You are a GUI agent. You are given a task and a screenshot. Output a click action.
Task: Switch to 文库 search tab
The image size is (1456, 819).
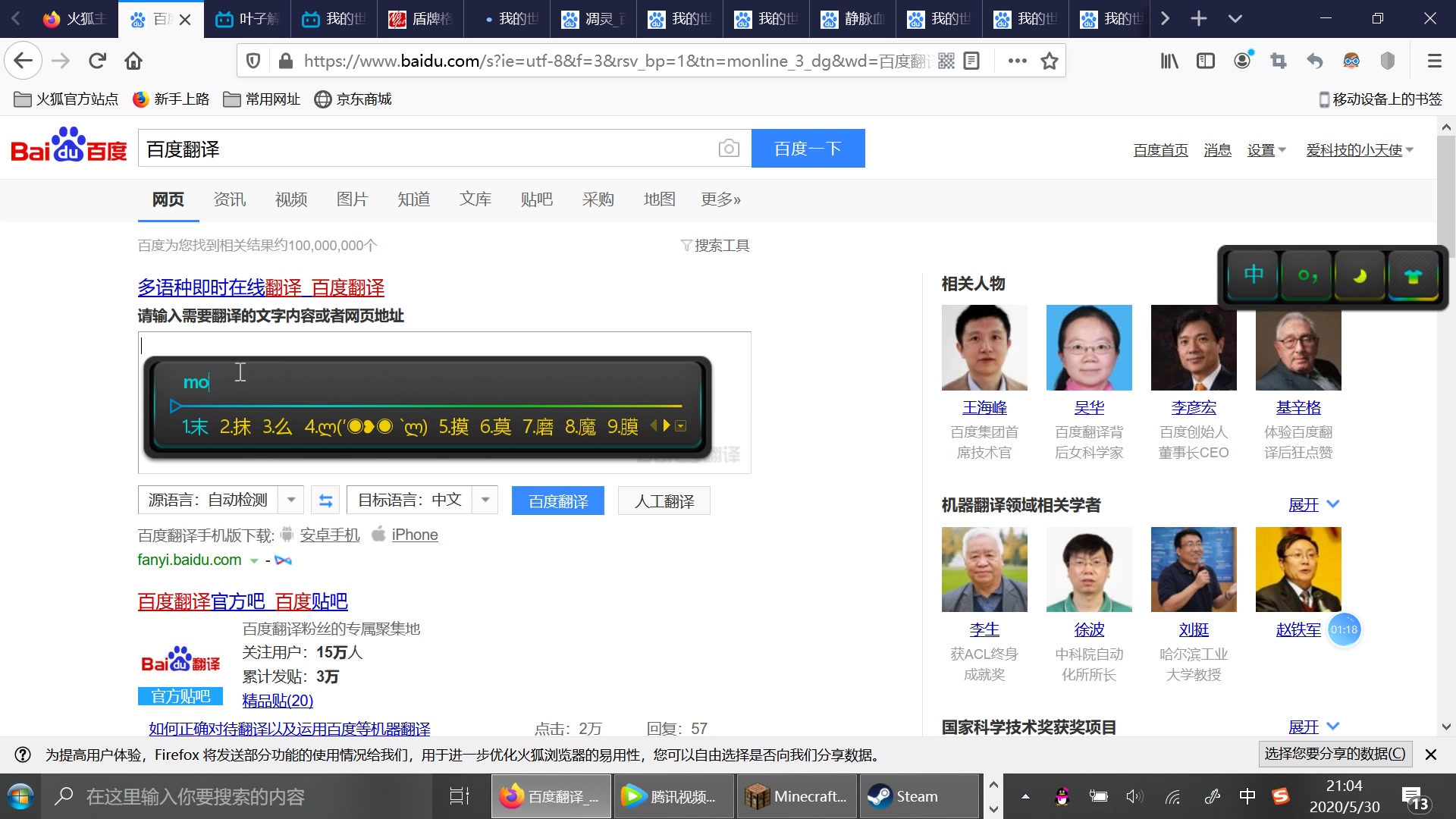tap(475, 199)
